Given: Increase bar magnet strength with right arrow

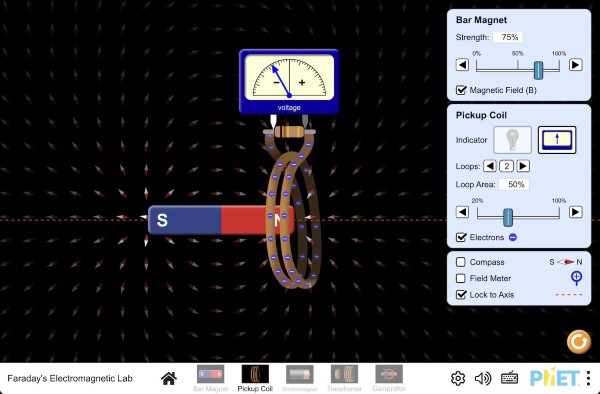Looking at the screenshot, I should (x=576, y=65).
